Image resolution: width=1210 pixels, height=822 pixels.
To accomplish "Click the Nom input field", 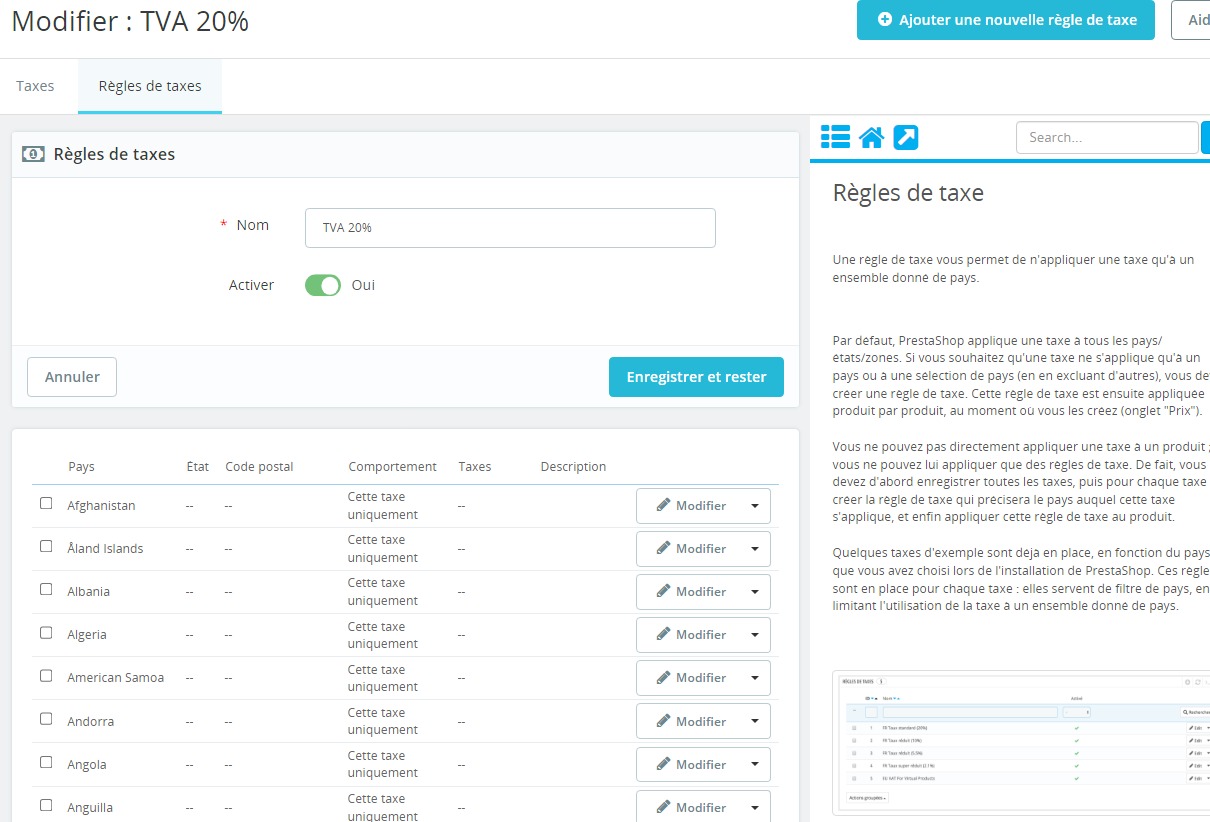I will point(510,228).
